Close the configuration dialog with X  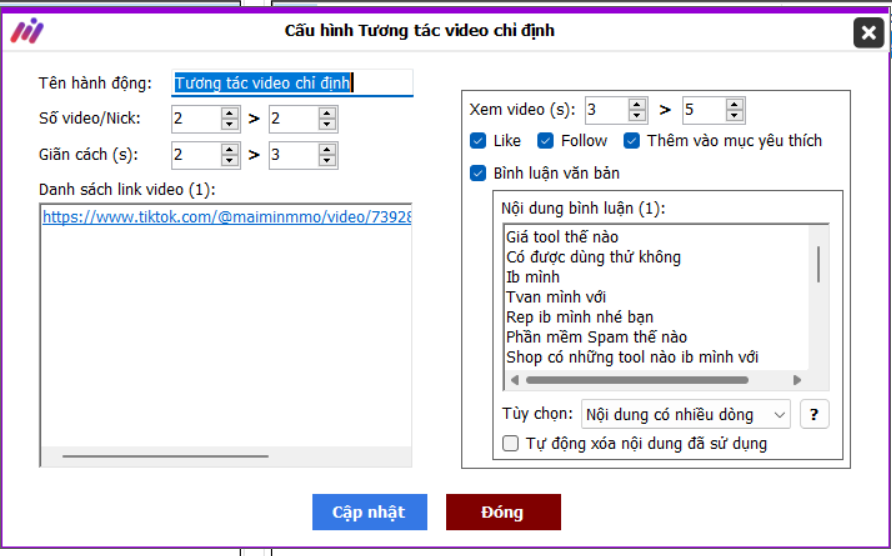tap(868, 34)
